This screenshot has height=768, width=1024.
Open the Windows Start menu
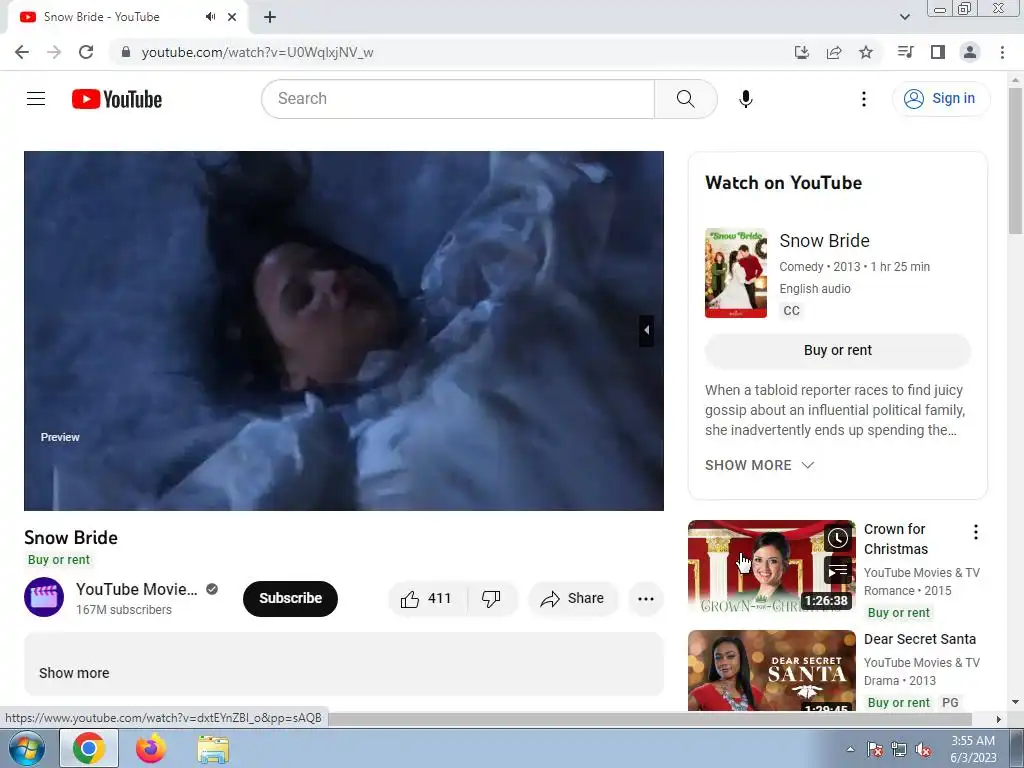coord(27,748)
